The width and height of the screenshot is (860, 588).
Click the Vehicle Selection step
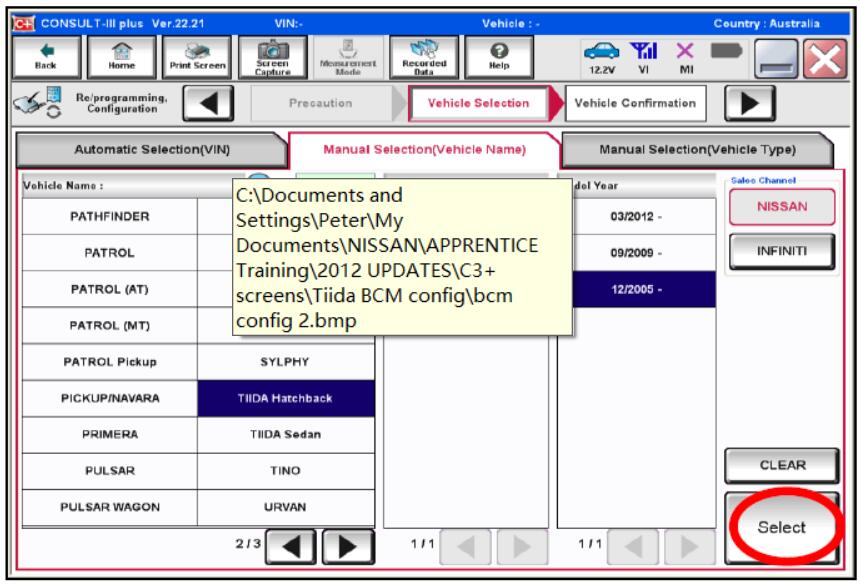(x=479, y=103)
